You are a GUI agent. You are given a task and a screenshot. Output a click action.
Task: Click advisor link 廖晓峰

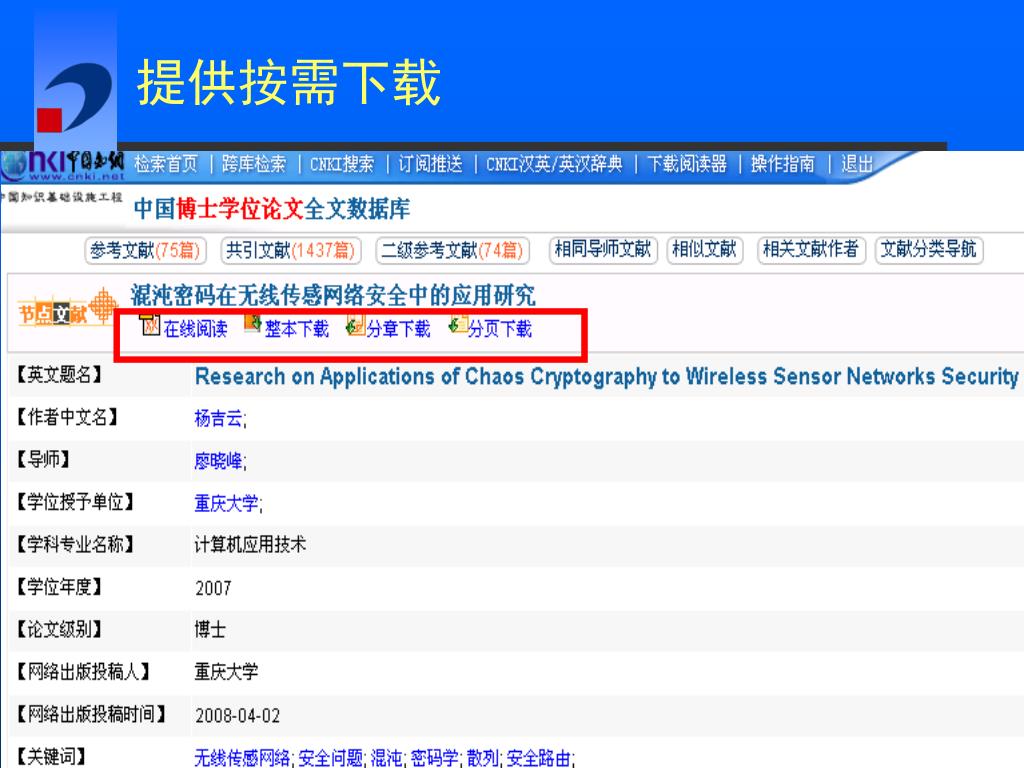pyautogui.click(x=218, y=461)
